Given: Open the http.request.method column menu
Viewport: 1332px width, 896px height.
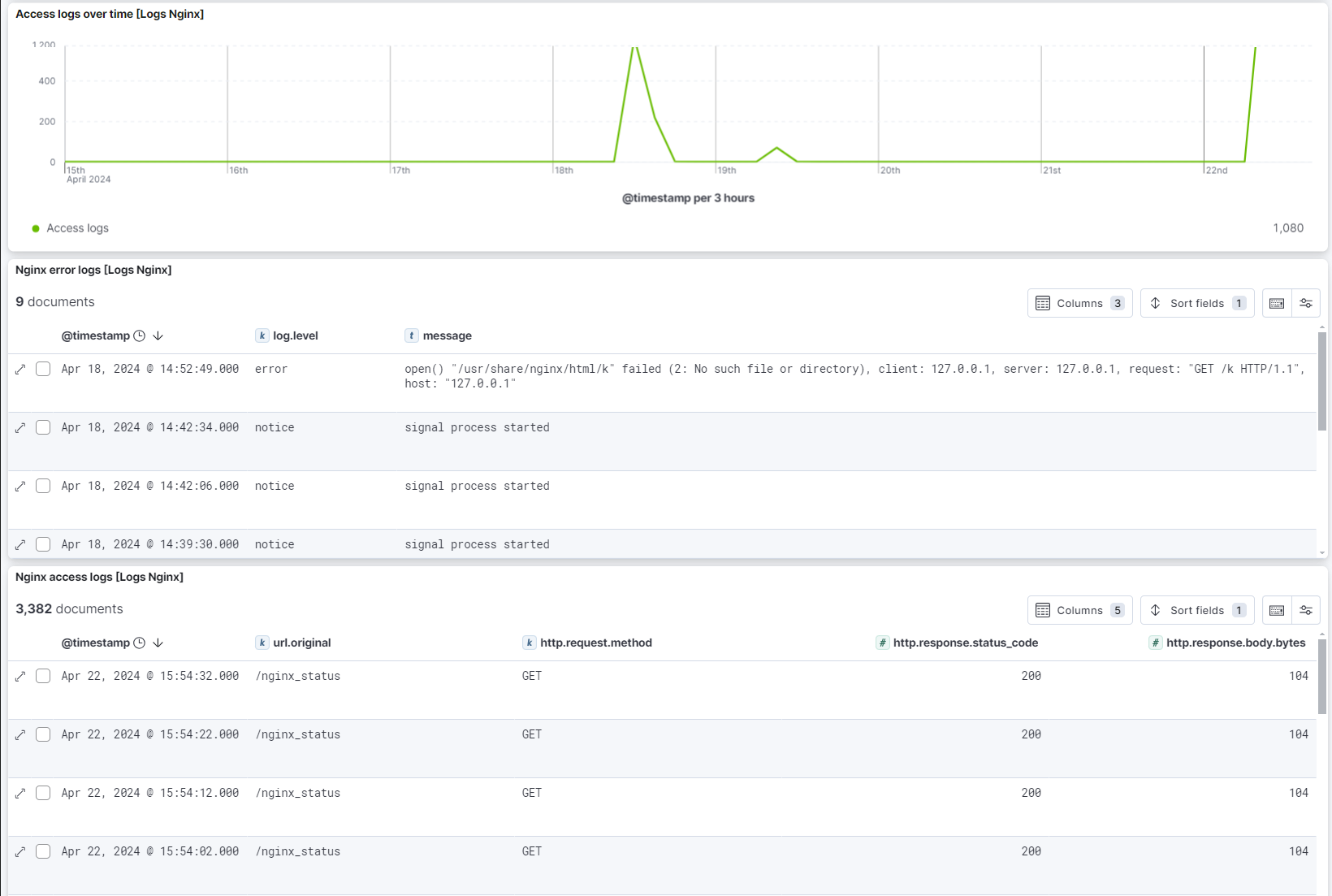Looking at the screenshot, I should 597,642.
